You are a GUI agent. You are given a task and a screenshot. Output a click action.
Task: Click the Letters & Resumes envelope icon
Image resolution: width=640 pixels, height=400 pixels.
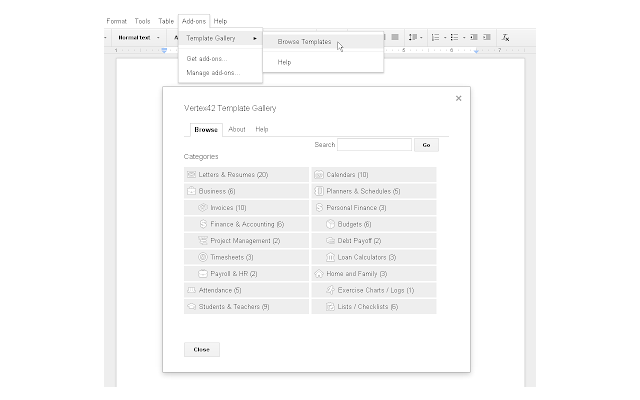(191, 175)
